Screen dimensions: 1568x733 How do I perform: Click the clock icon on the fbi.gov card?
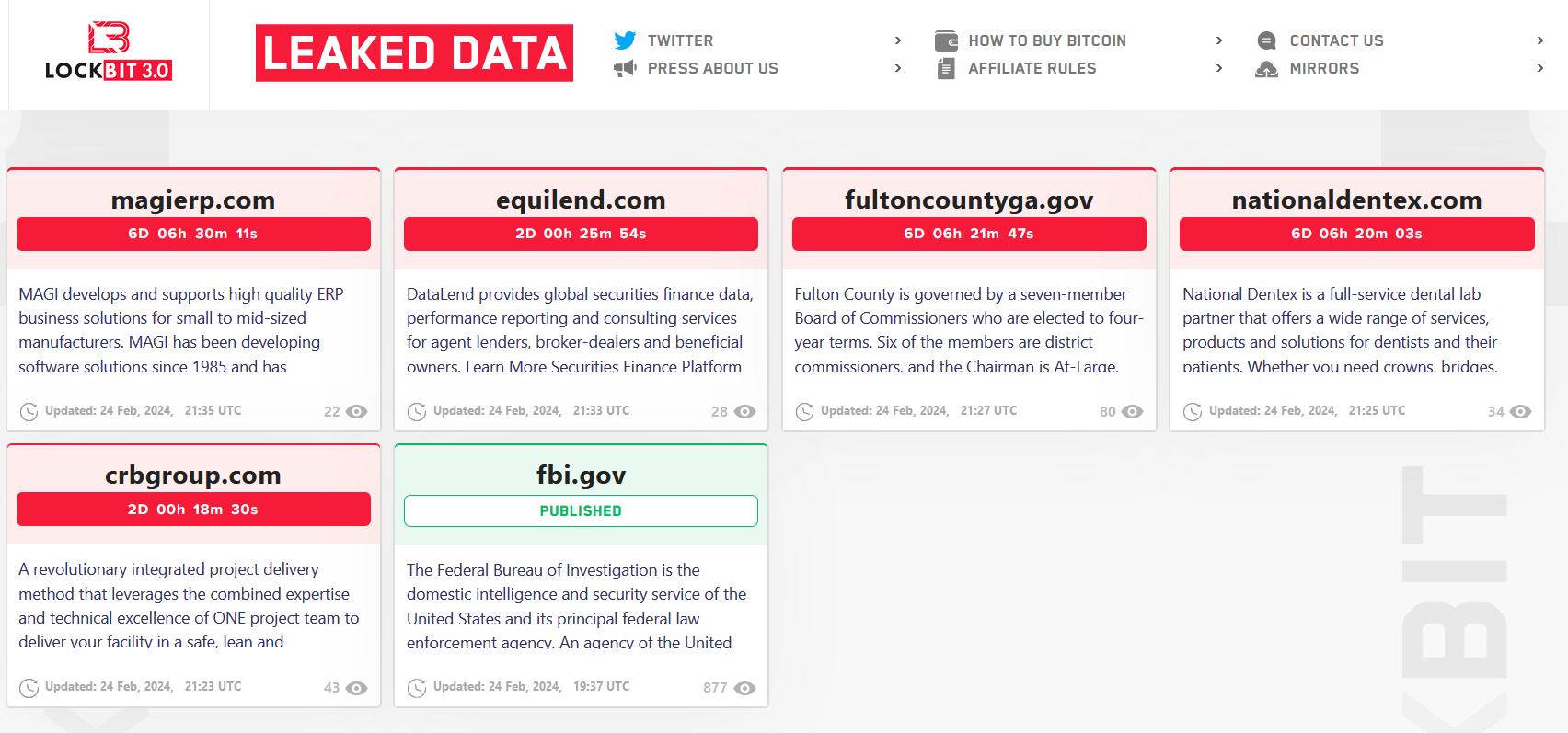pyautogui.click(x=417, y=687)
